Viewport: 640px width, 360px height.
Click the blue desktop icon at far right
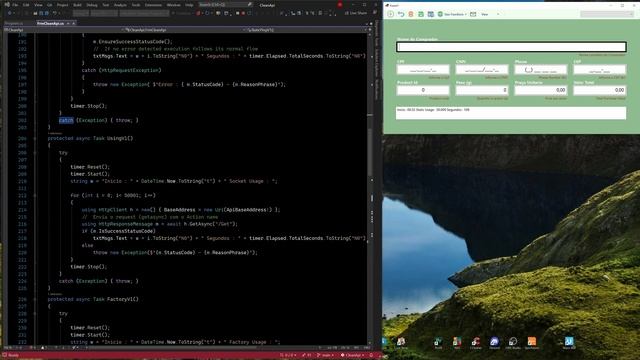pos(569,341)
